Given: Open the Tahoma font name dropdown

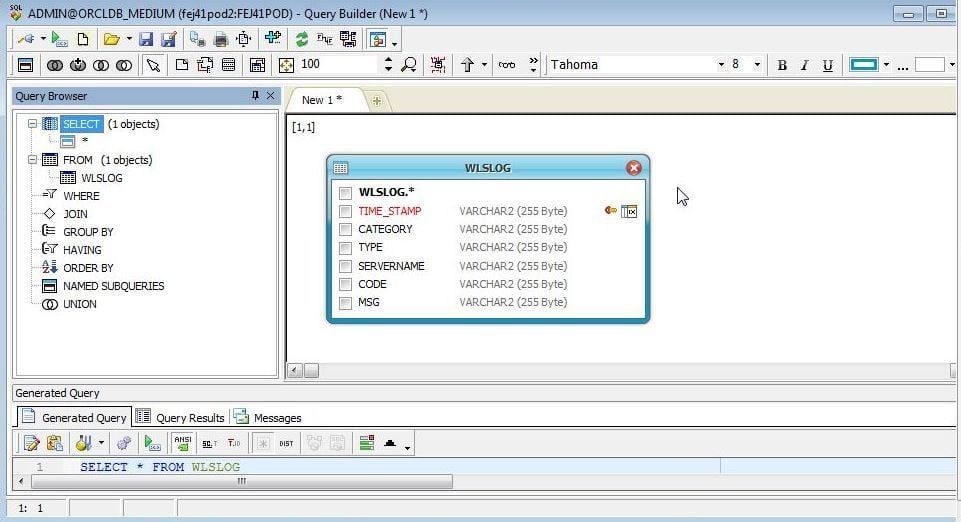Looking at the screenshot, I should coord(721,64).
